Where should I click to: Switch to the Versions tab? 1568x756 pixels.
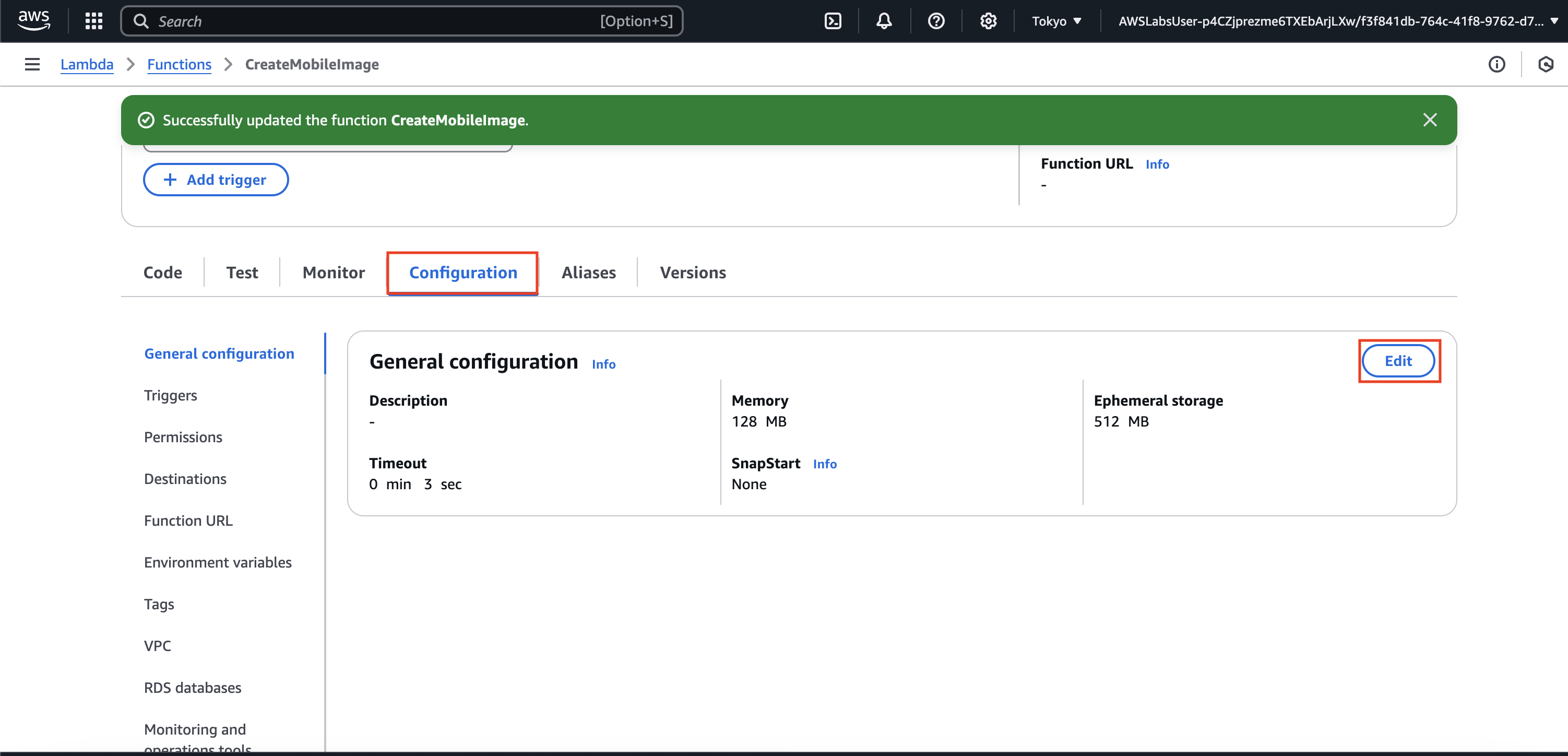pyautogui.click(x=693, y=272)
